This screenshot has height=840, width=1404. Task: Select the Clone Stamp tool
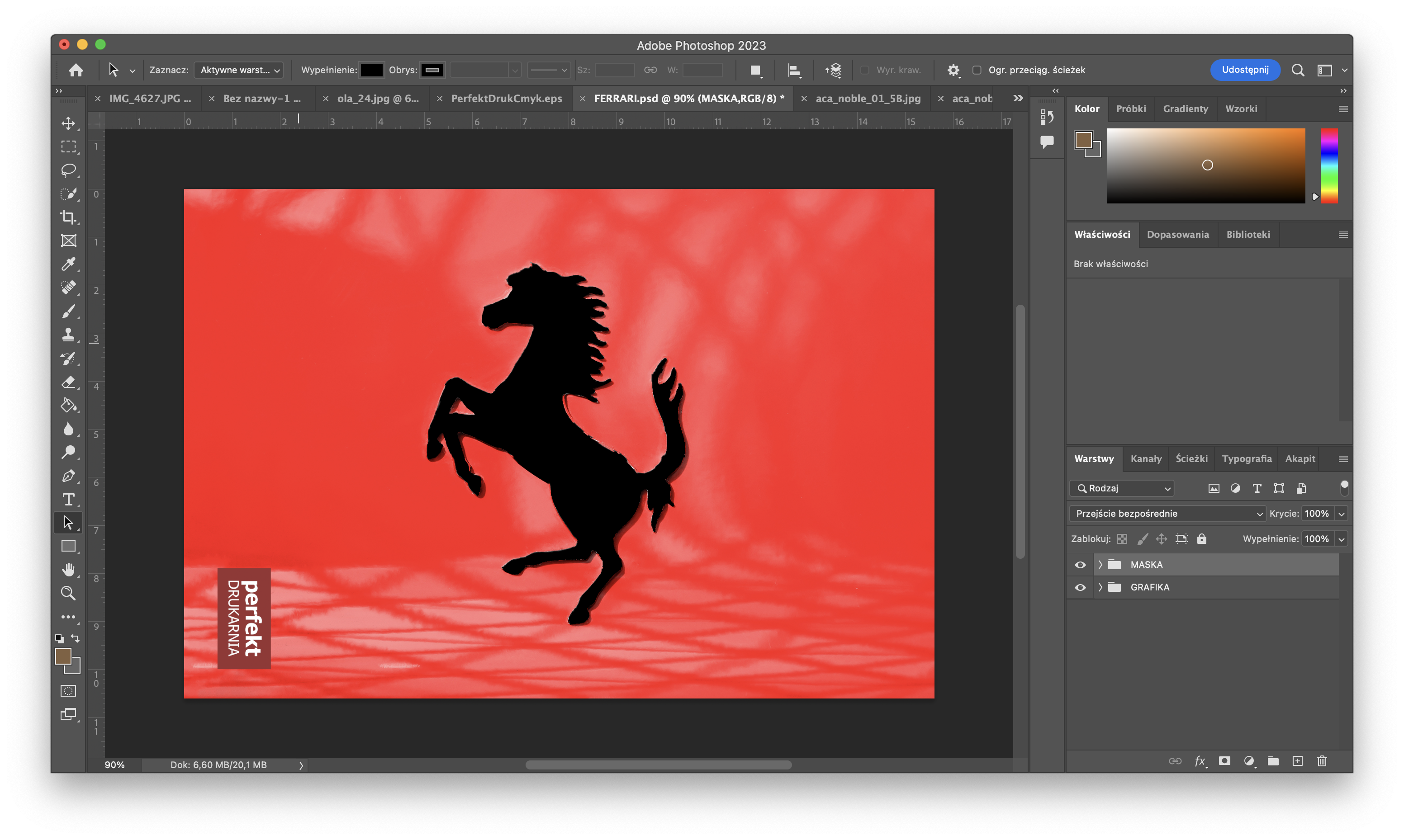68,335
